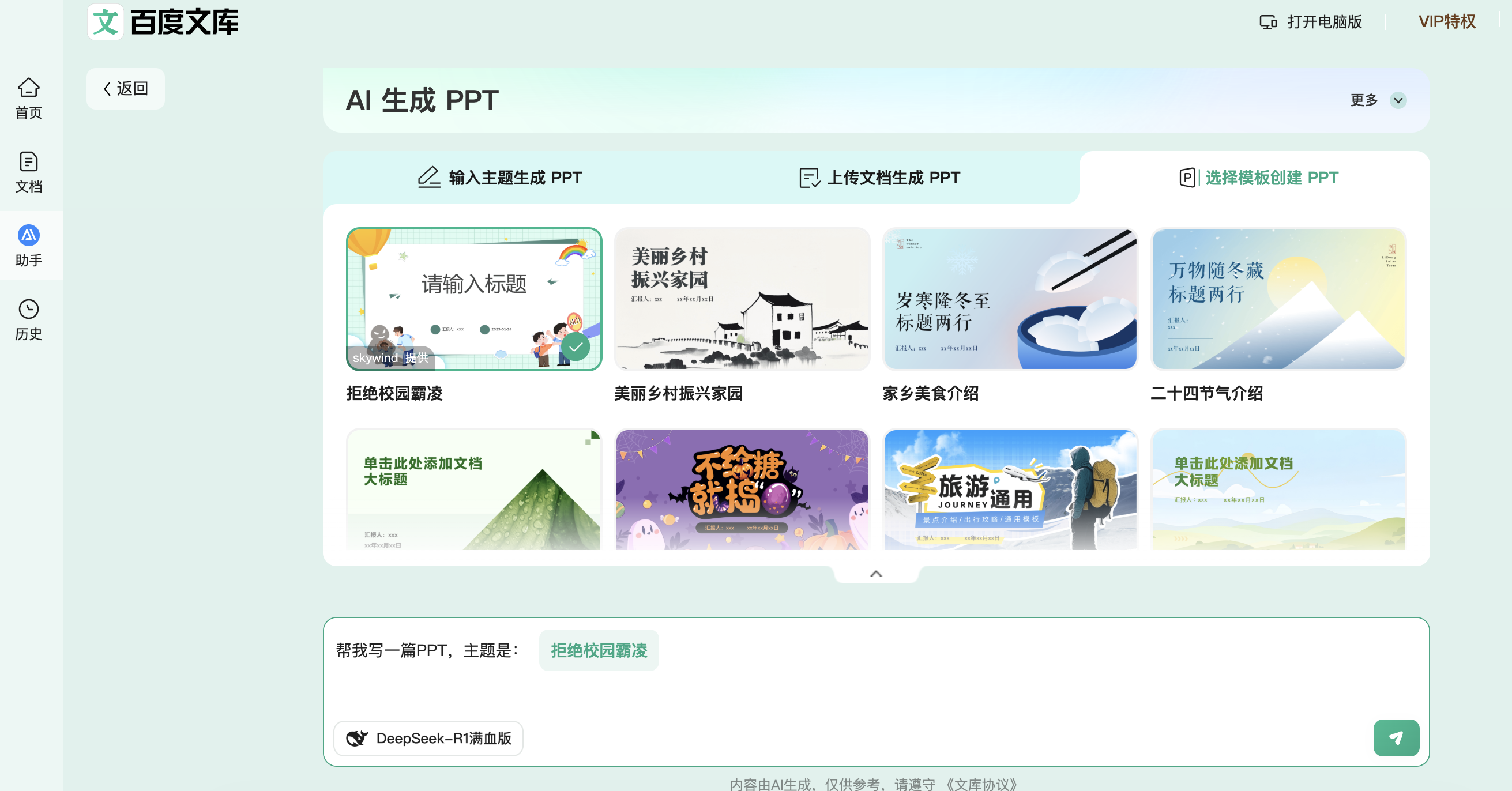The height and width of the screenshot is (791, 1512).
Task: Open the VIP特权 link
Action: [1446, 22]
